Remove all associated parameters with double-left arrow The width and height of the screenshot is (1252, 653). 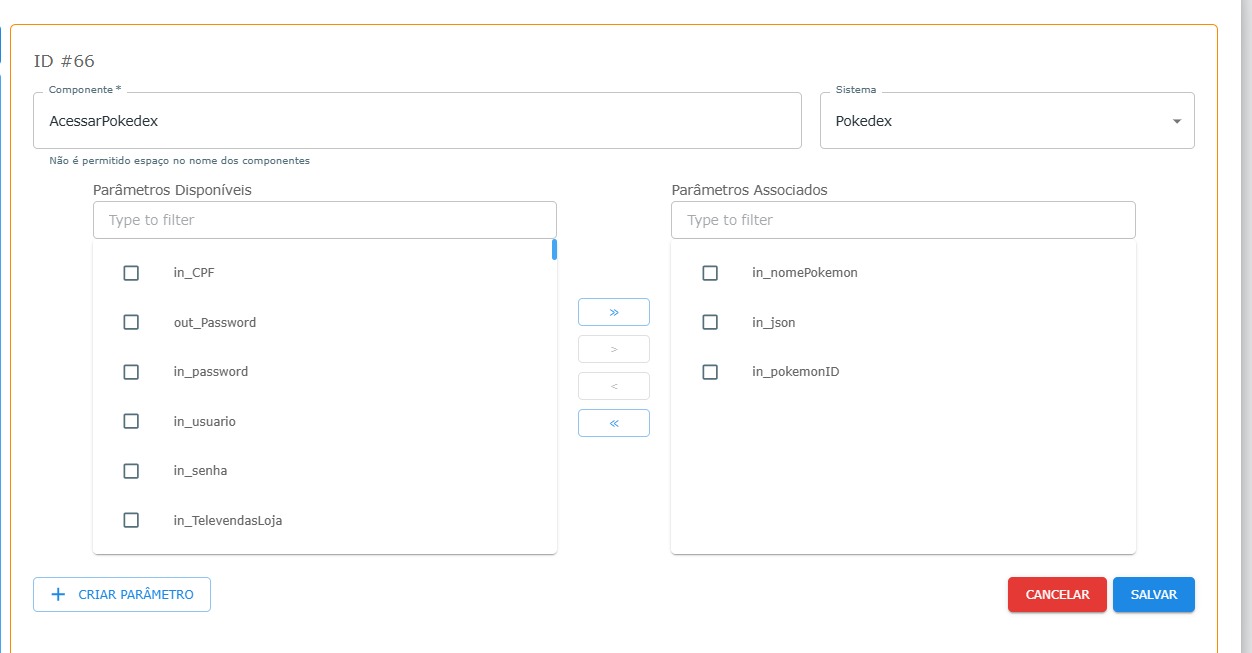coord(614,423)
